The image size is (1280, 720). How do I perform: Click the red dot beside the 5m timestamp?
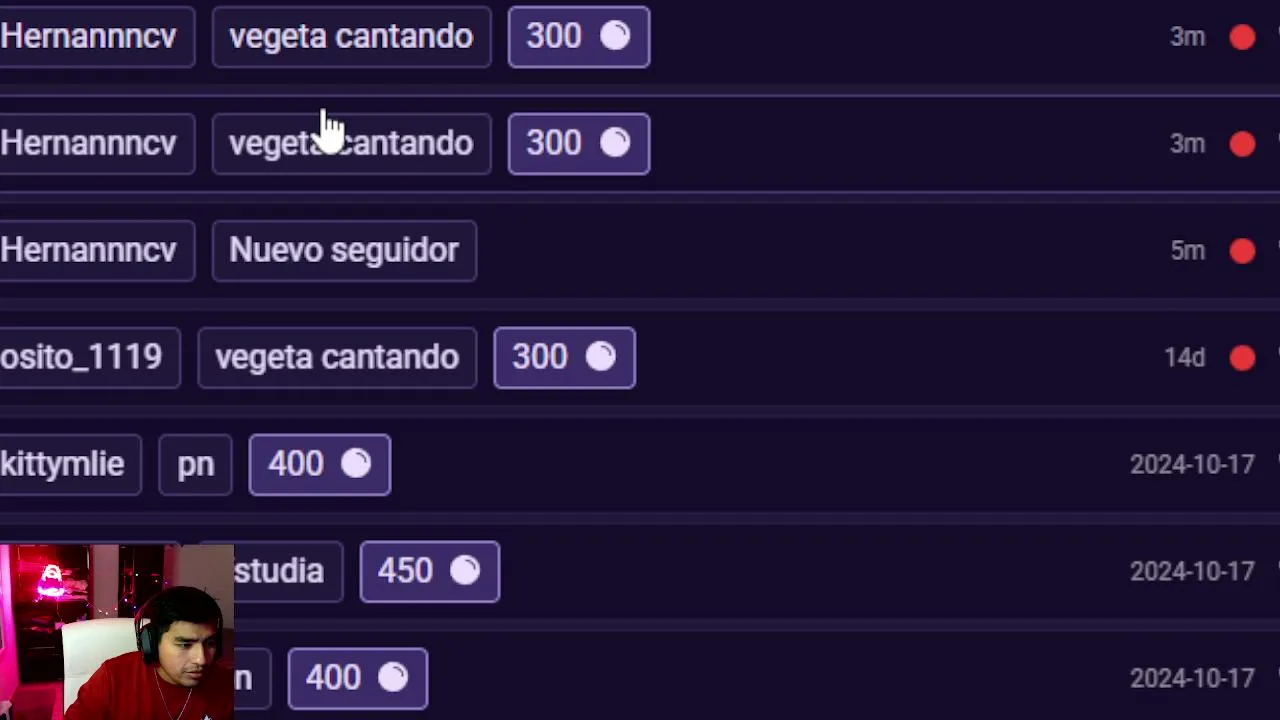1242,250
